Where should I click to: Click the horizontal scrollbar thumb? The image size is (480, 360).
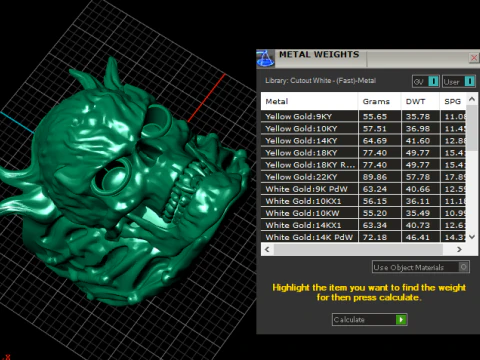(358, 249)
